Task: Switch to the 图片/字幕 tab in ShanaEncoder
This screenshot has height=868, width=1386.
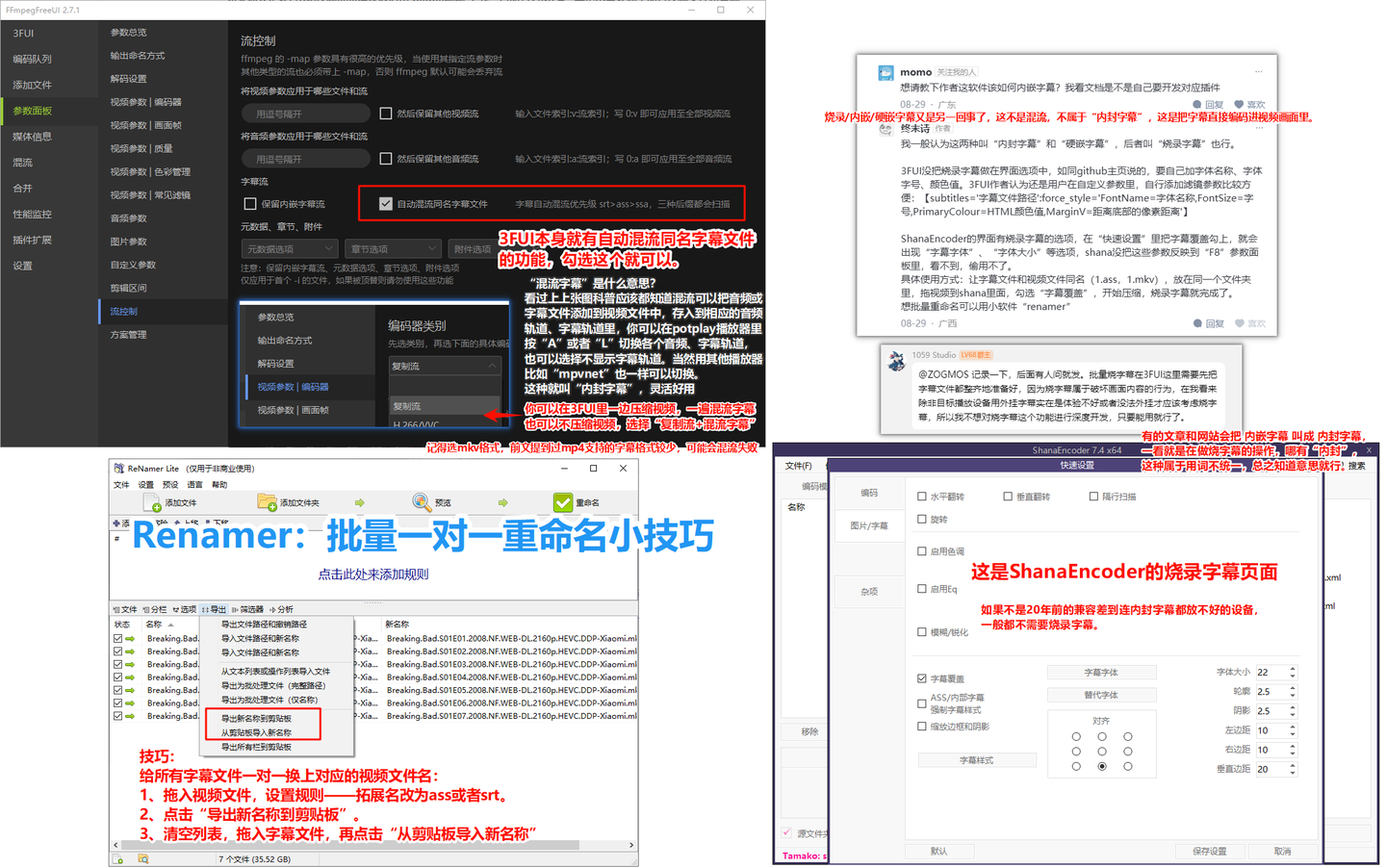Action: (x=869, y=525)
